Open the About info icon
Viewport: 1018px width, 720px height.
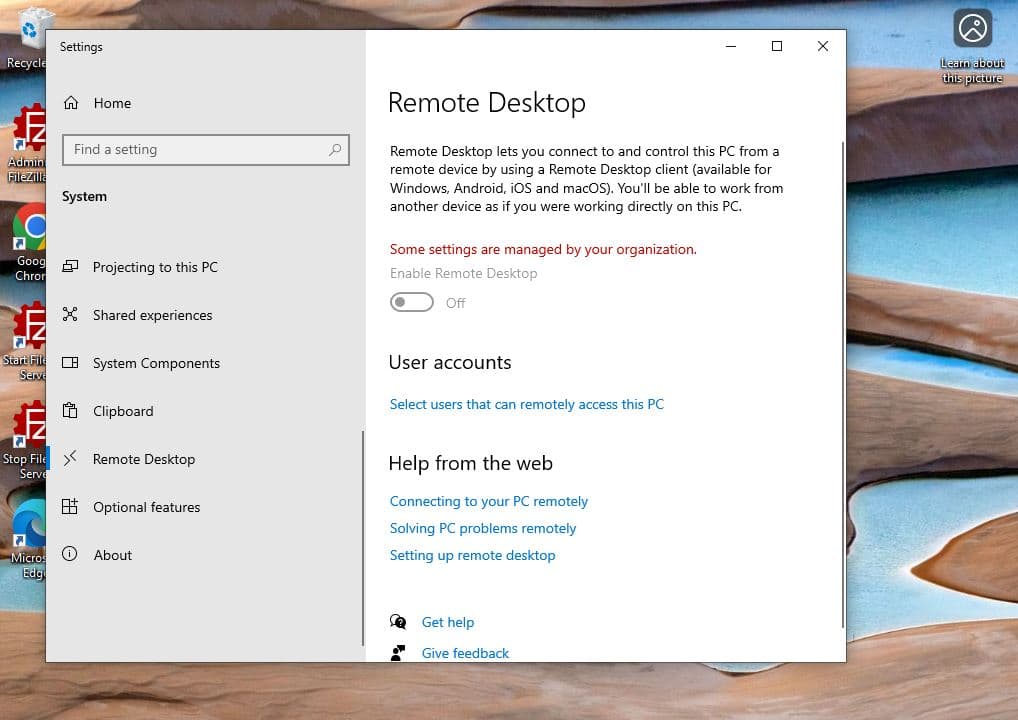pyautogui.click(x=70, y=555)
